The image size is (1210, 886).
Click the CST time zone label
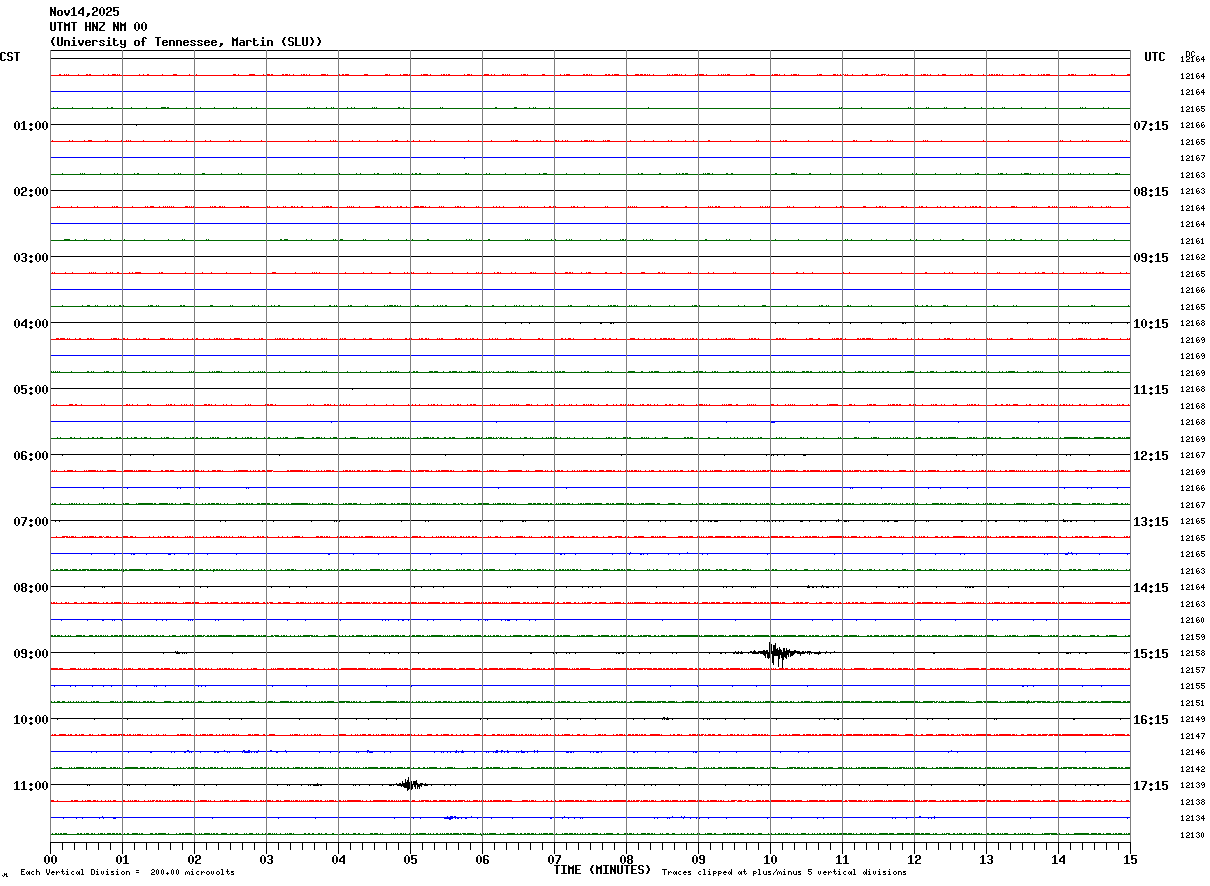click(x=10, y=57)
